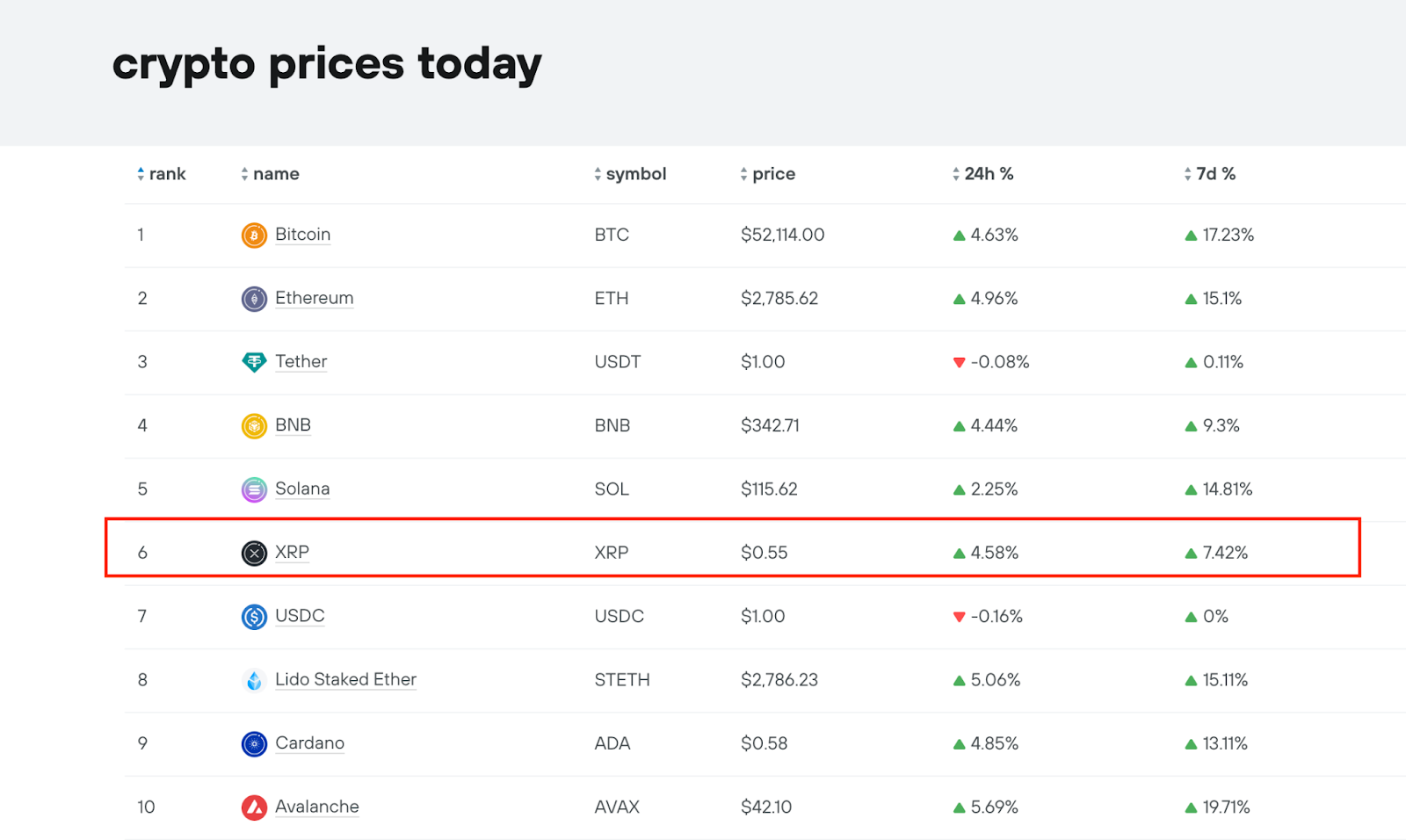The image size is (1406, 840).
Task: Open the BNB name link
Action: 293,425
